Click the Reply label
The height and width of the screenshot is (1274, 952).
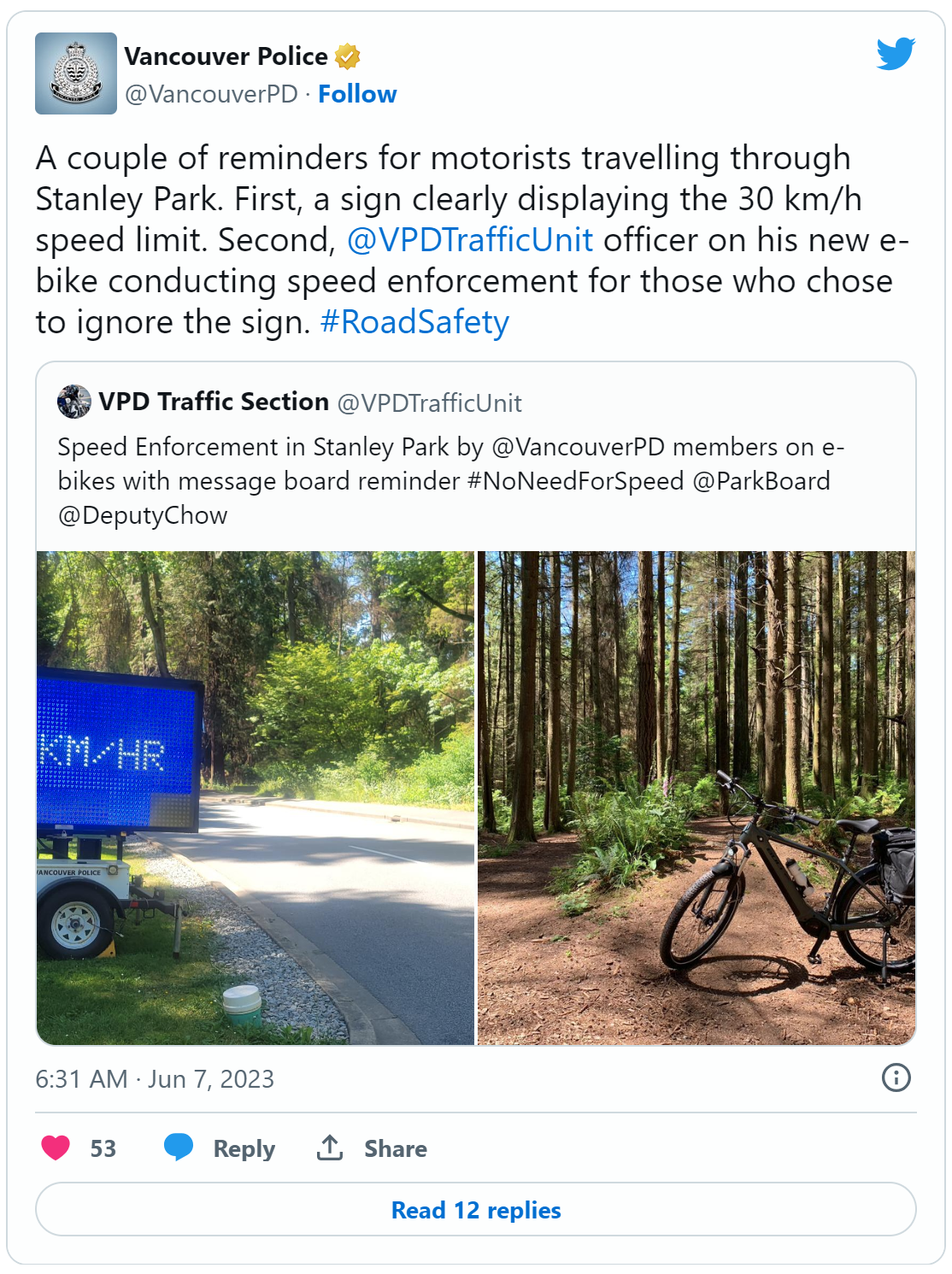(x=244, y=1148)
